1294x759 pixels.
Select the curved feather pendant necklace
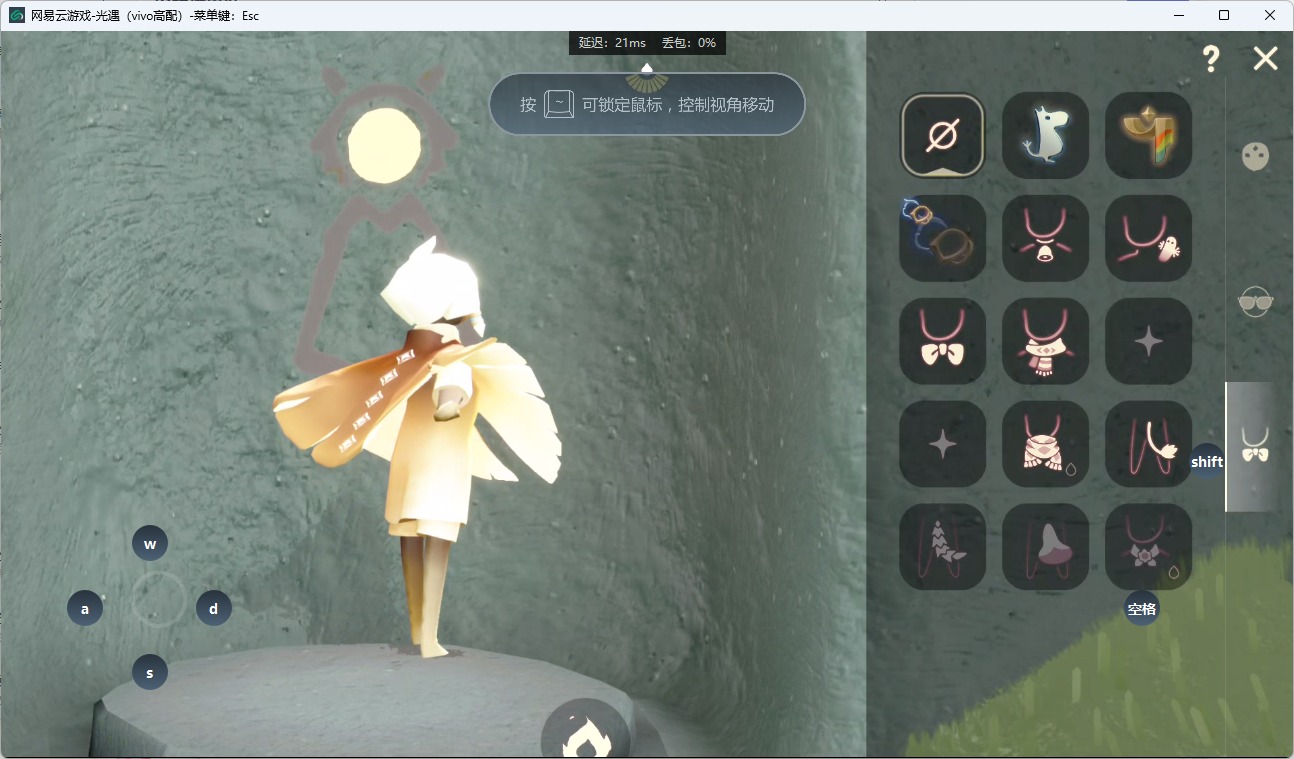(x=1148, y=444)
